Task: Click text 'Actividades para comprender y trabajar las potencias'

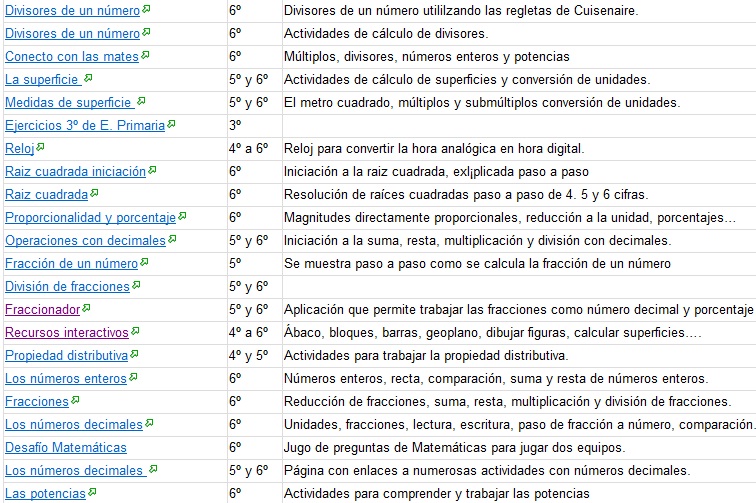Action: point(437,494)
